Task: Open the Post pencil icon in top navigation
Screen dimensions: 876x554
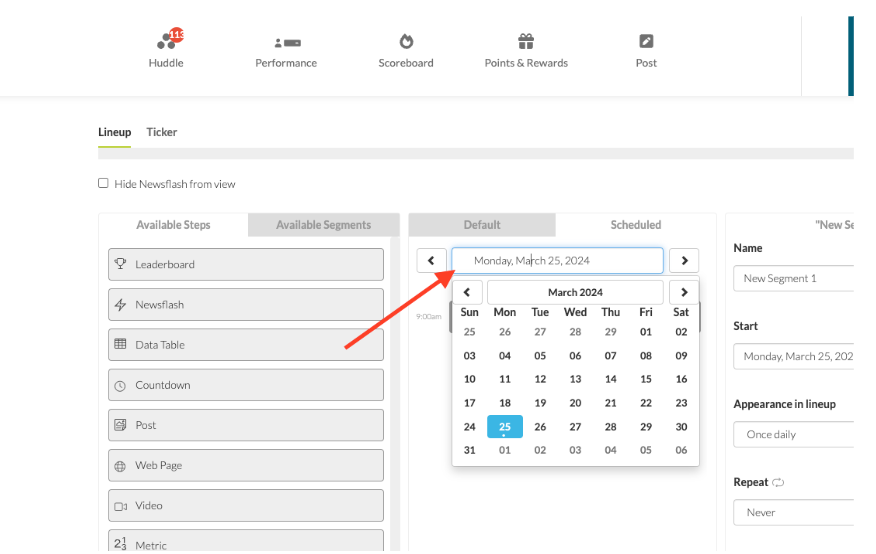Action: pyautogui.click(x=646, y=41)
